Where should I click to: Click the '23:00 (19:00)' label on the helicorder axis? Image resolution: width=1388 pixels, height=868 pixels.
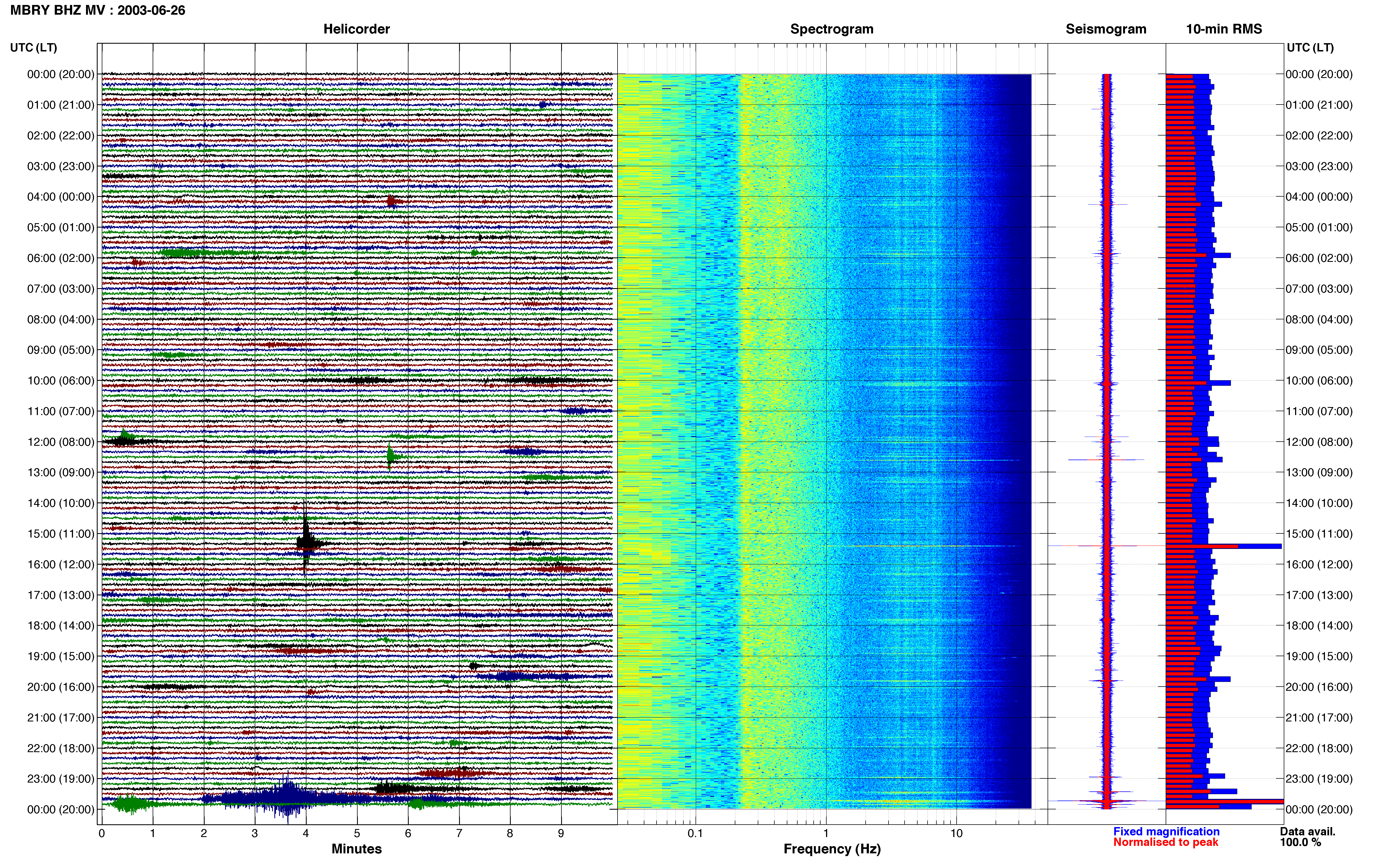[x=60, y=778]
